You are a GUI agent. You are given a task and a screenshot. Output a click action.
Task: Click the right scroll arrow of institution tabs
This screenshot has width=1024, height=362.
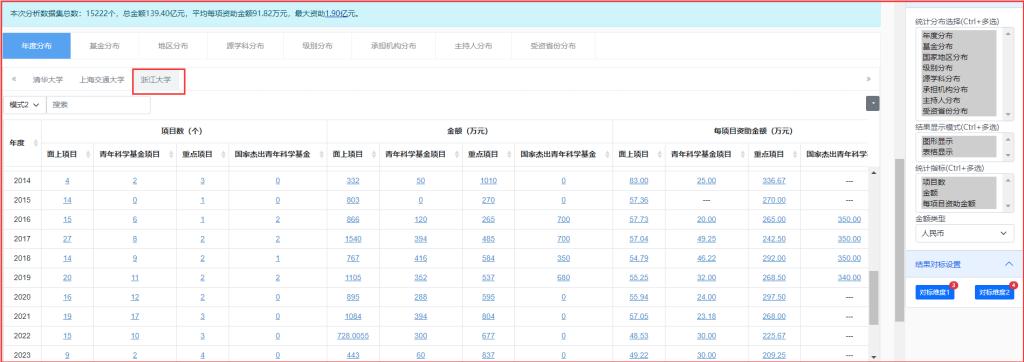click(x=869, y=79)
